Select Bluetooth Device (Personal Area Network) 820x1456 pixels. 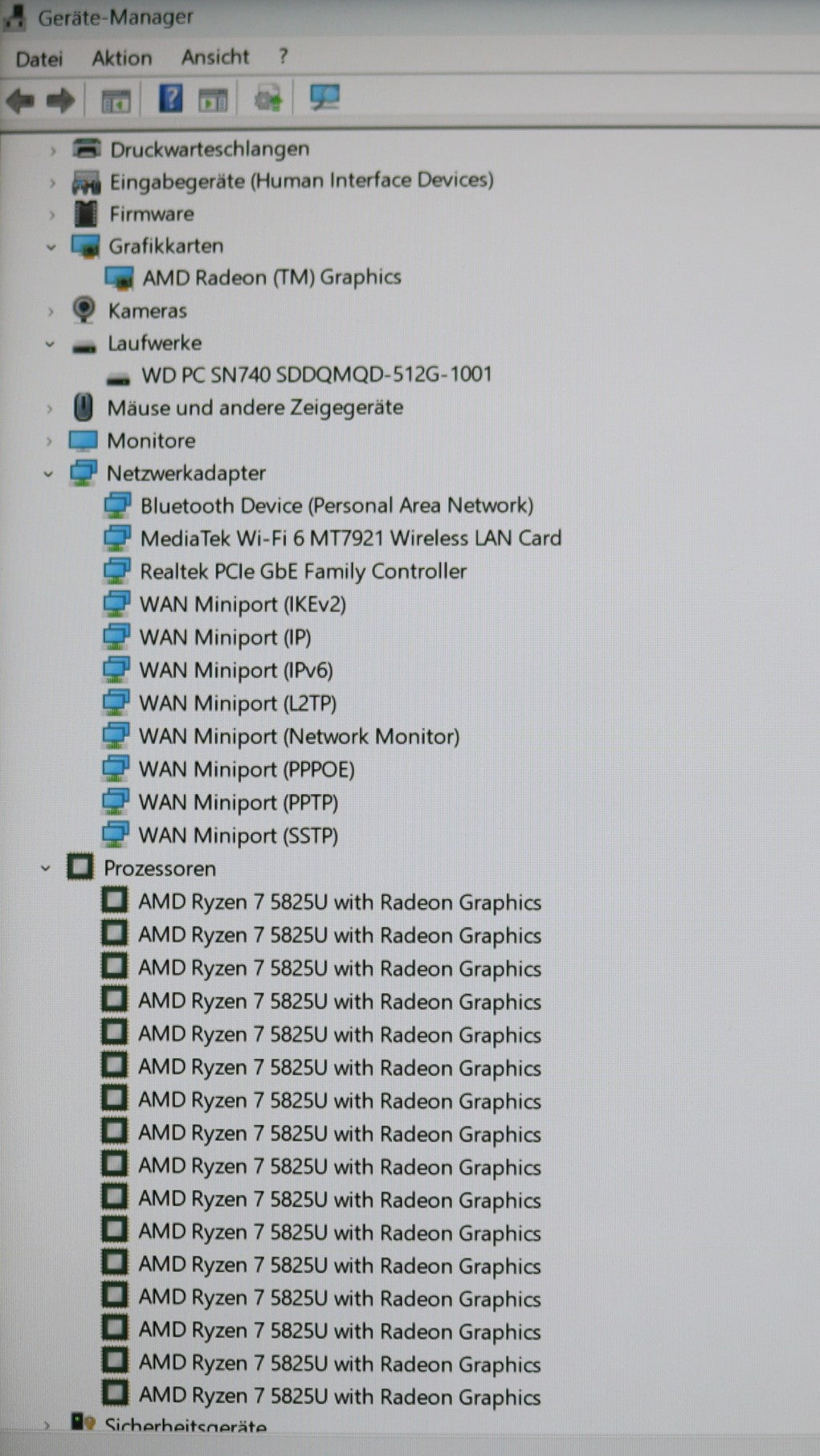pos(337,505)
